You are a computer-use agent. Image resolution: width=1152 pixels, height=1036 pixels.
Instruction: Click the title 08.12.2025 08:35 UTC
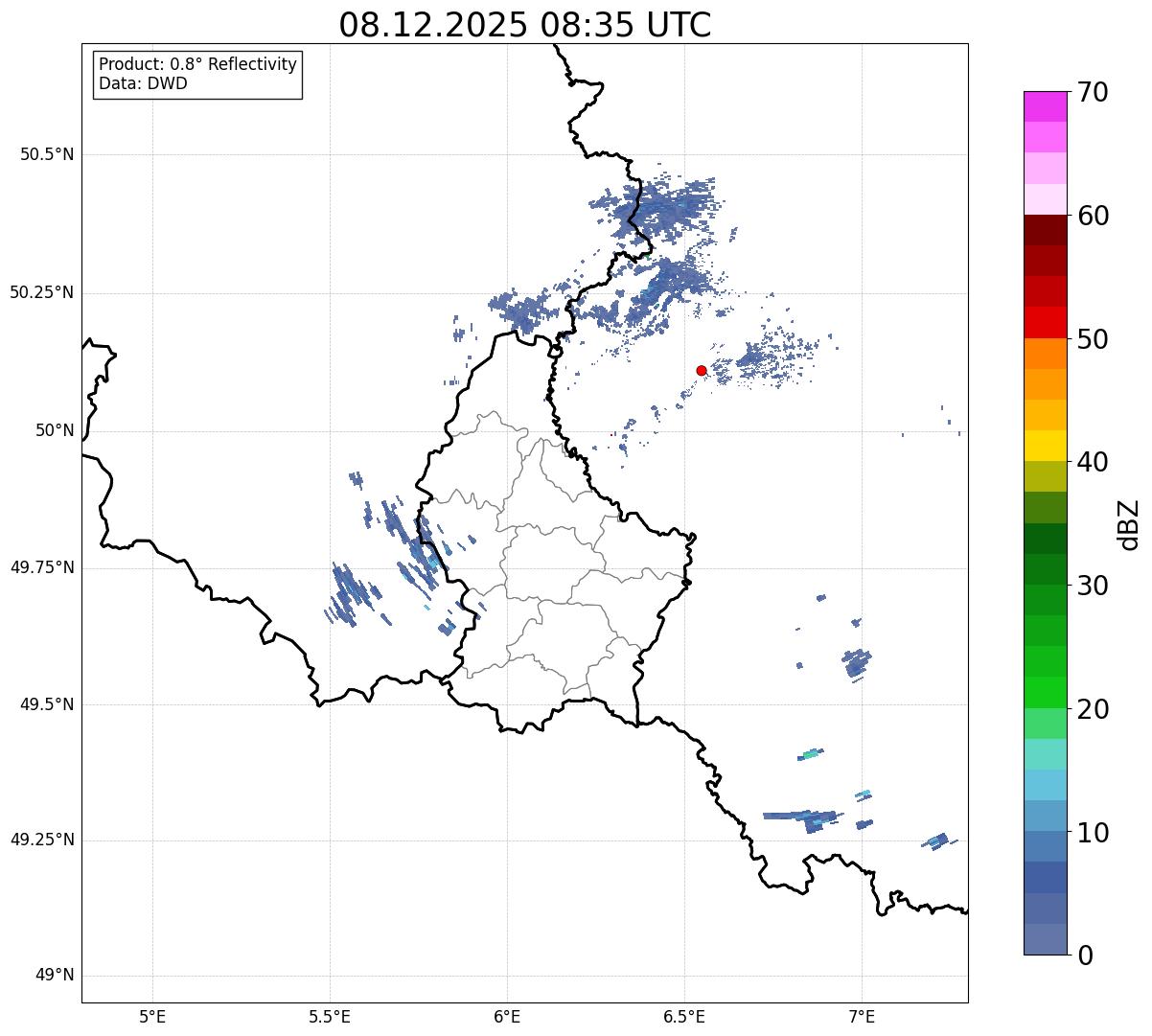[525, 25]
